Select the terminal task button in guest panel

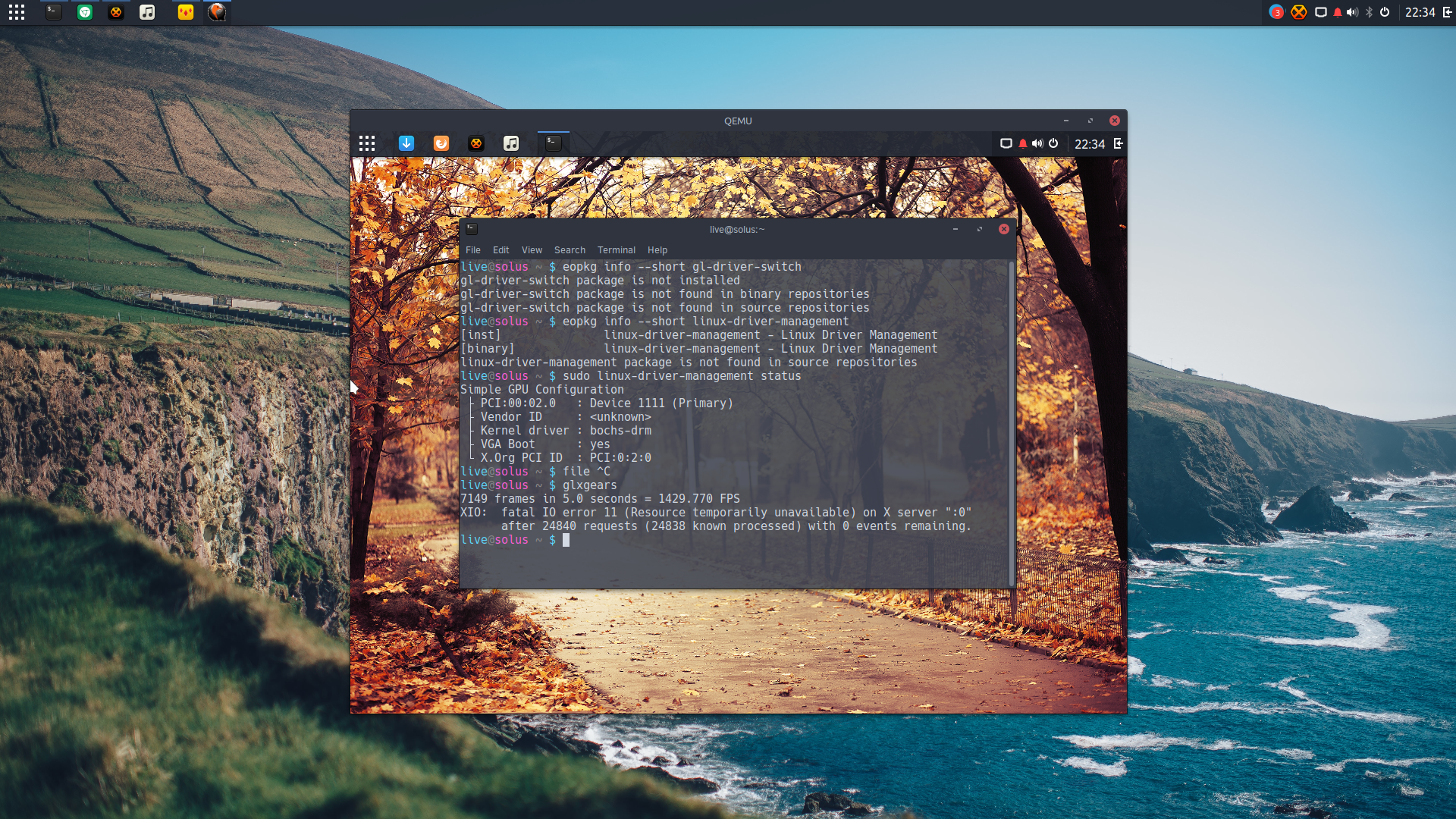click(x=554, y=143)
